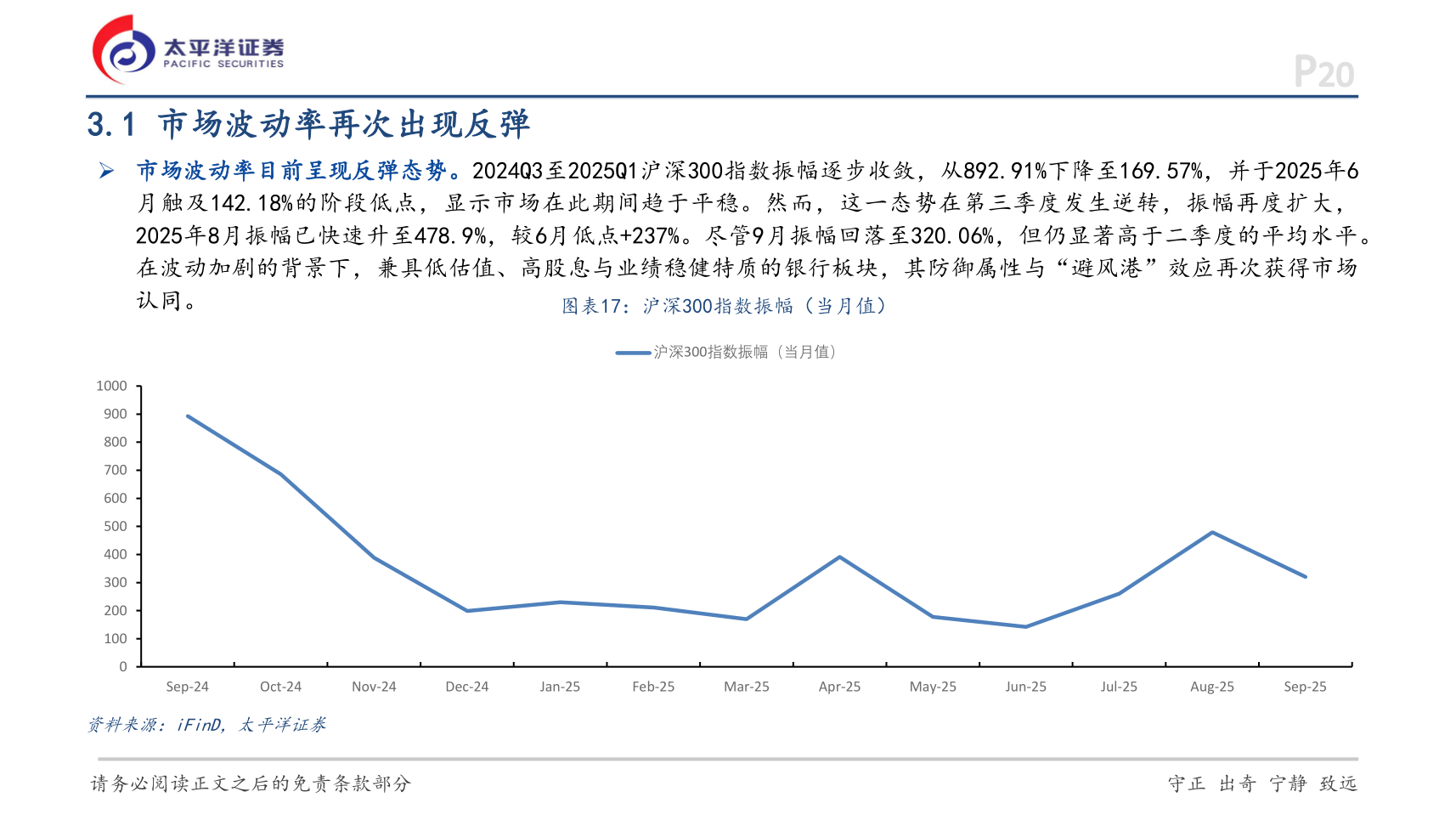Click the legend line marker for 沪深300指数振幅
The width and height of the screenshot is (1456, 820).
tap(632, 352)
